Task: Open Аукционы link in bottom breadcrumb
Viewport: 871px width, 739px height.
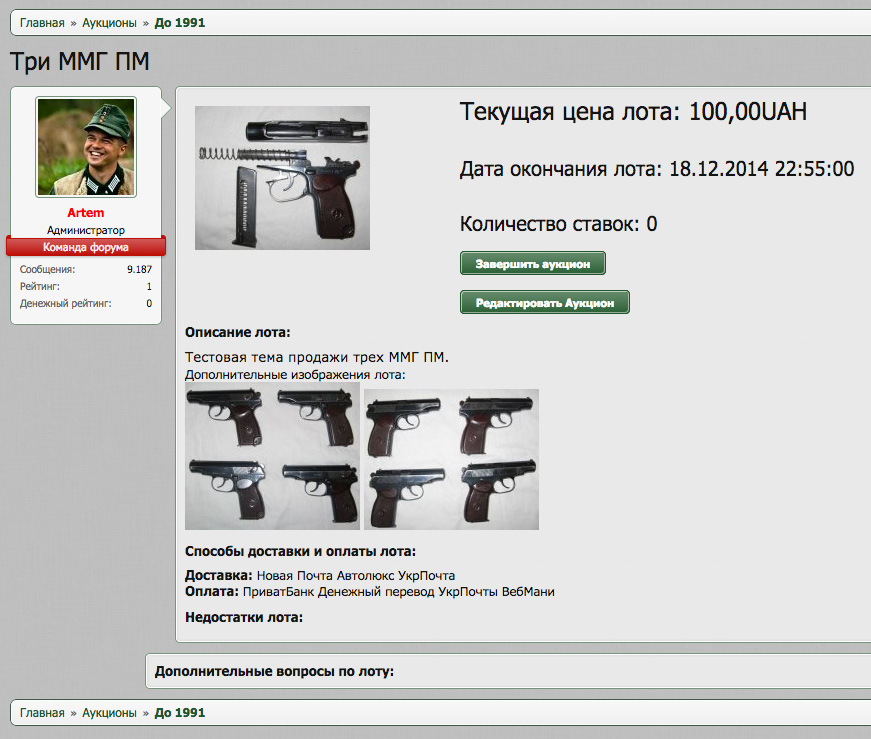Action: tap(109, 713)
